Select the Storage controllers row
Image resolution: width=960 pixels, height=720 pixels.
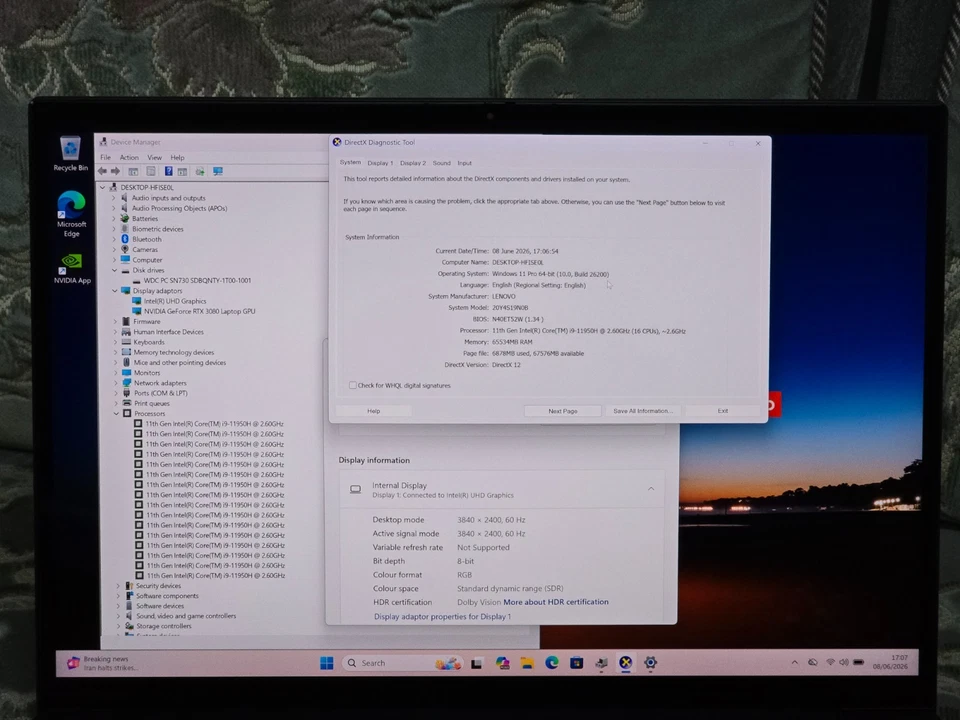(163, 626)
